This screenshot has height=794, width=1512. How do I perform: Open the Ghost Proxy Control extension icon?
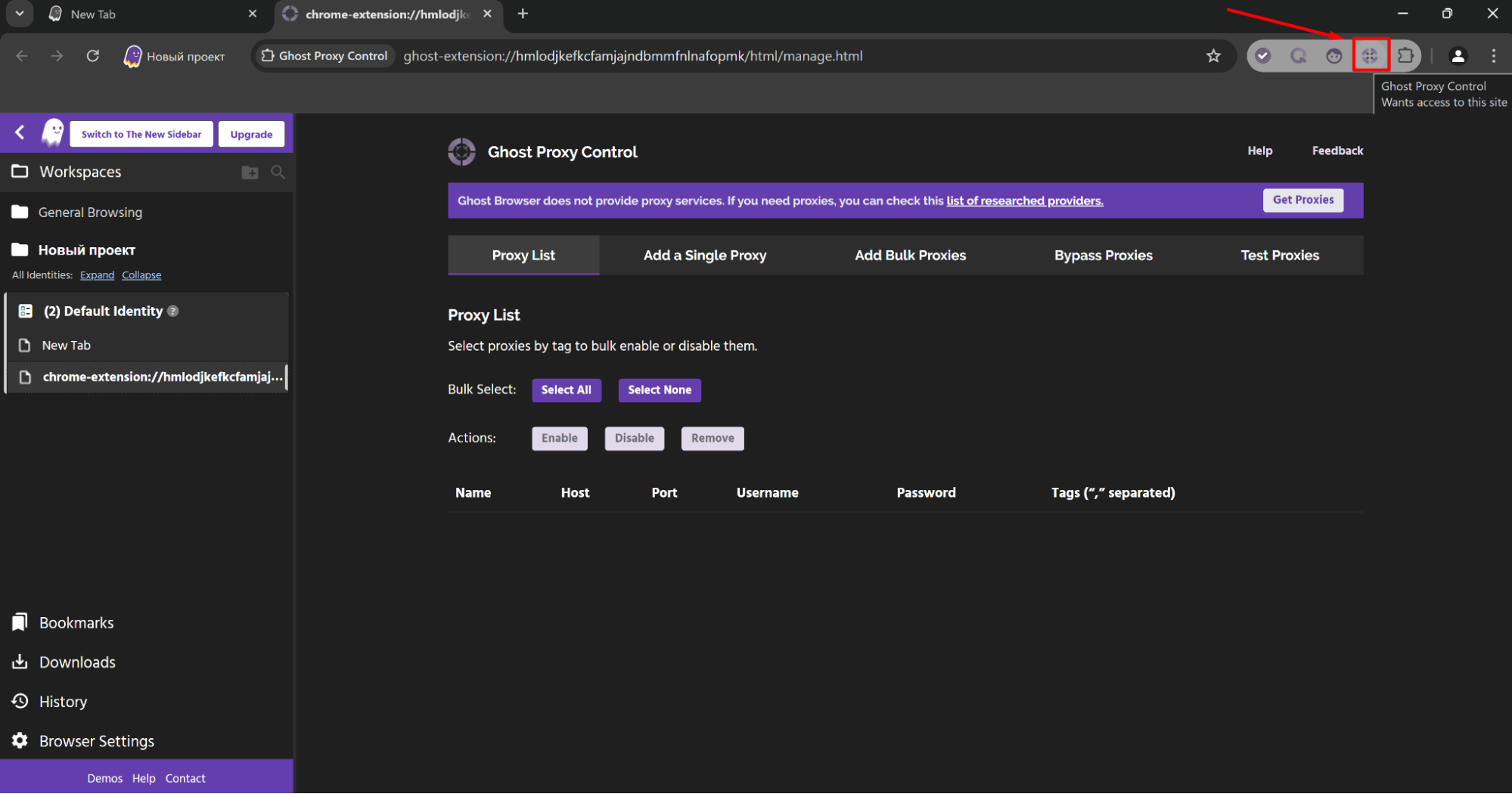click(1370, 56)
